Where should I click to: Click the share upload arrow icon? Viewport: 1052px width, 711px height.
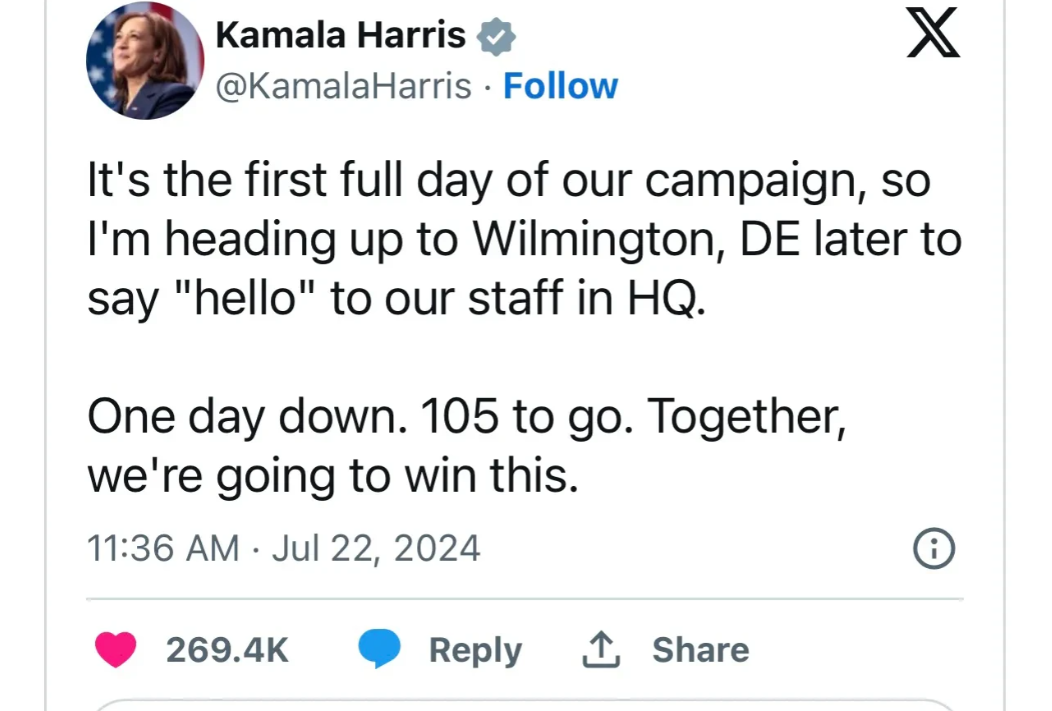[x=603, y=651]
